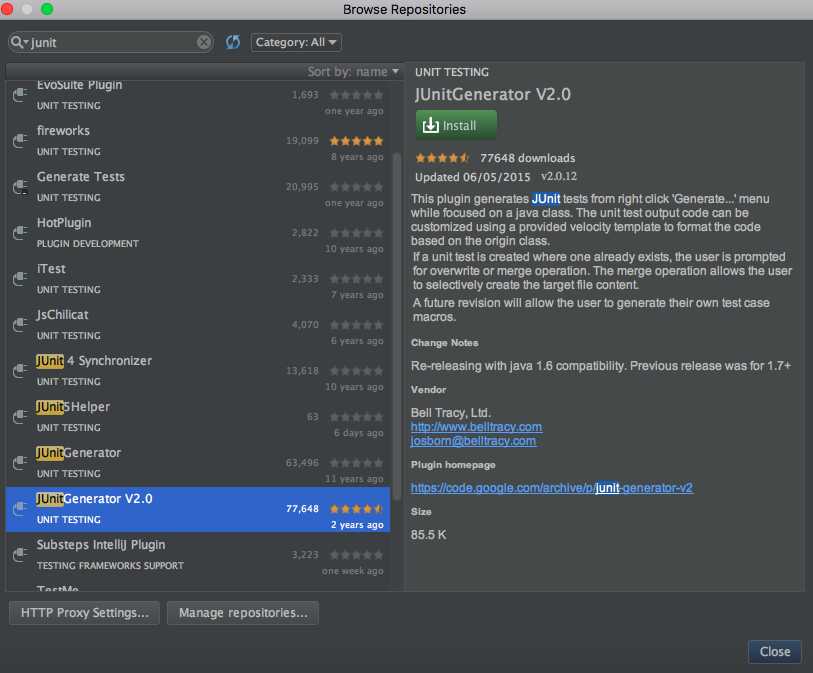Click the star rating beside 77648 downloads
This screenshot has height=673, width=813.
442,158
